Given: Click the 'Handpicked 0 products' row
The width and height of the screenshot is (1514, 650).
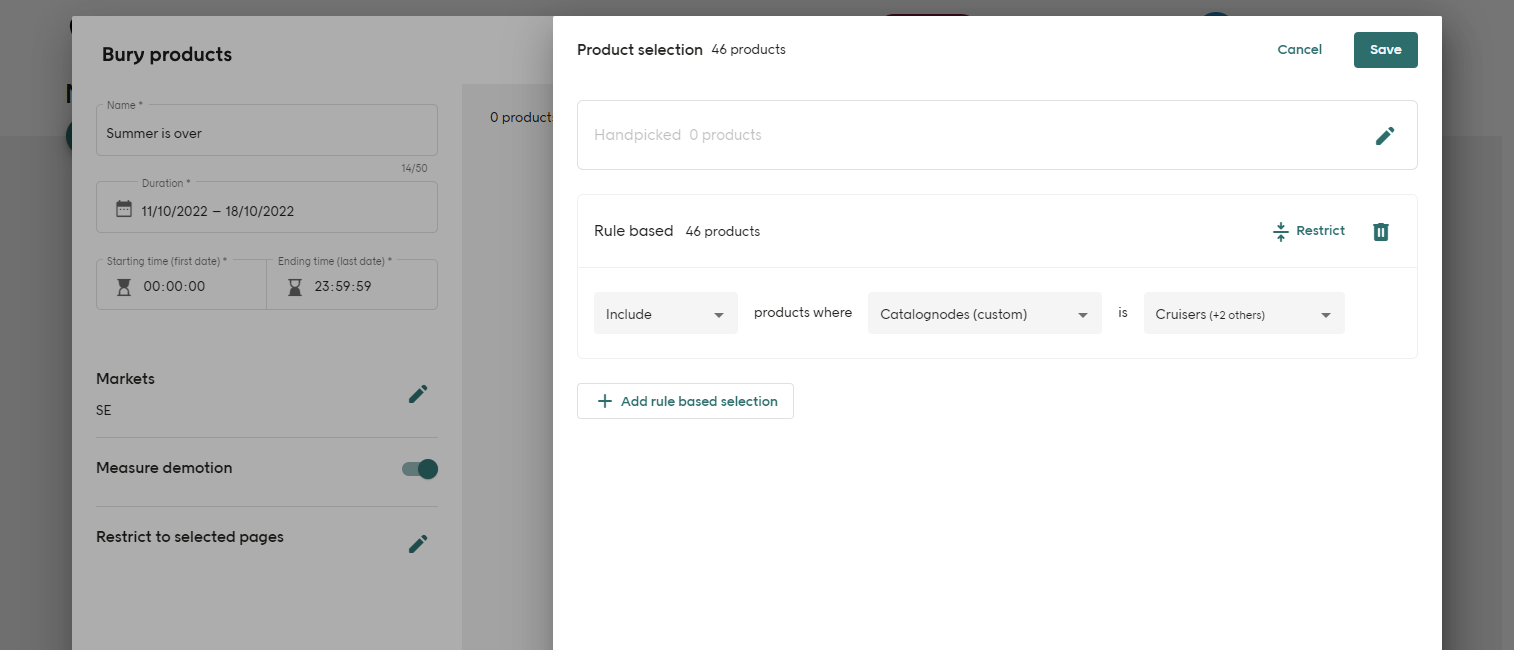Looking at the screenshot, I should pos(997,135).
